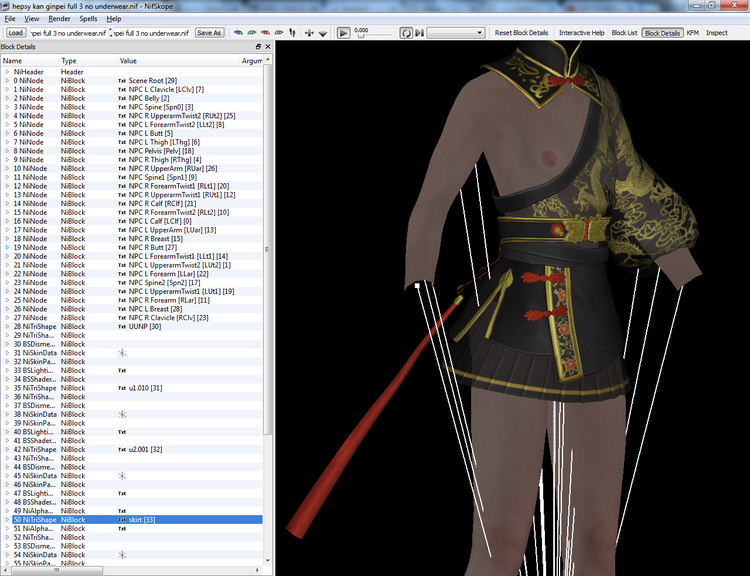Toggle the Inspect panel
750x576 pixels.
click(717, 33)
